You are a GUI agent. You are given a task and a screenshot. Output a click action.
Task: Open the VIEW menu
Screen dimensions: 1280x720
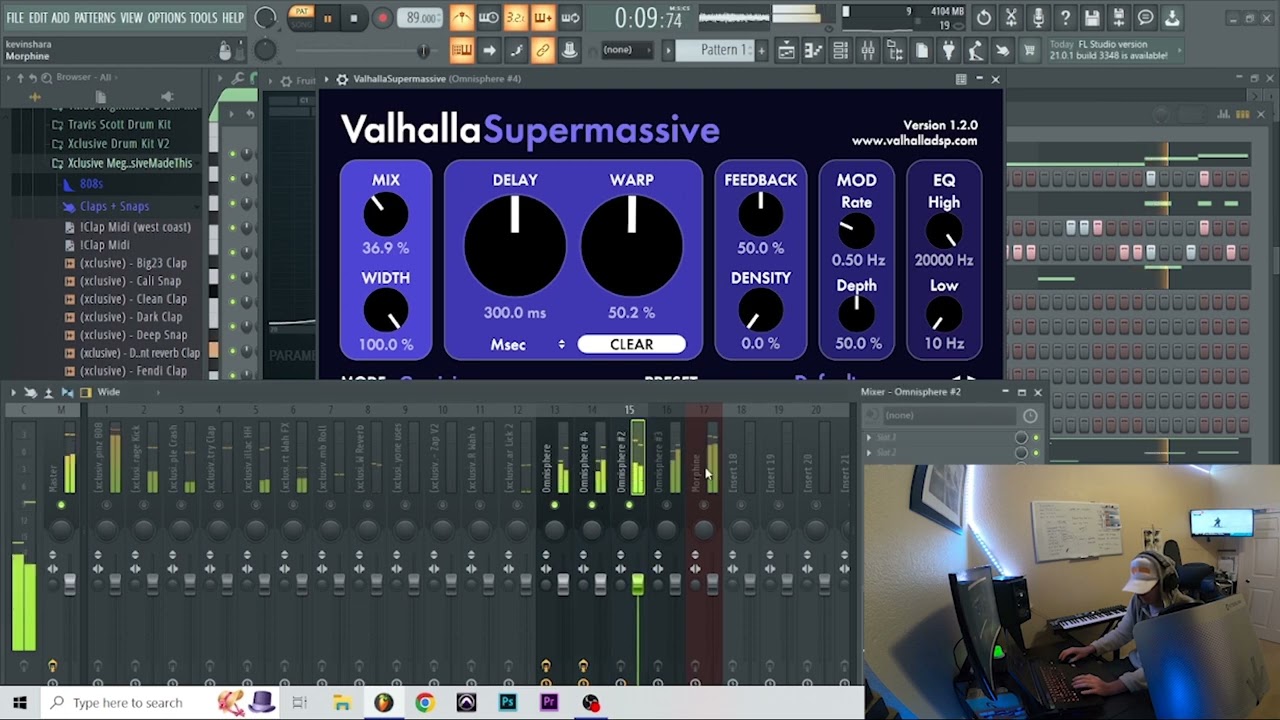[132, 18]
